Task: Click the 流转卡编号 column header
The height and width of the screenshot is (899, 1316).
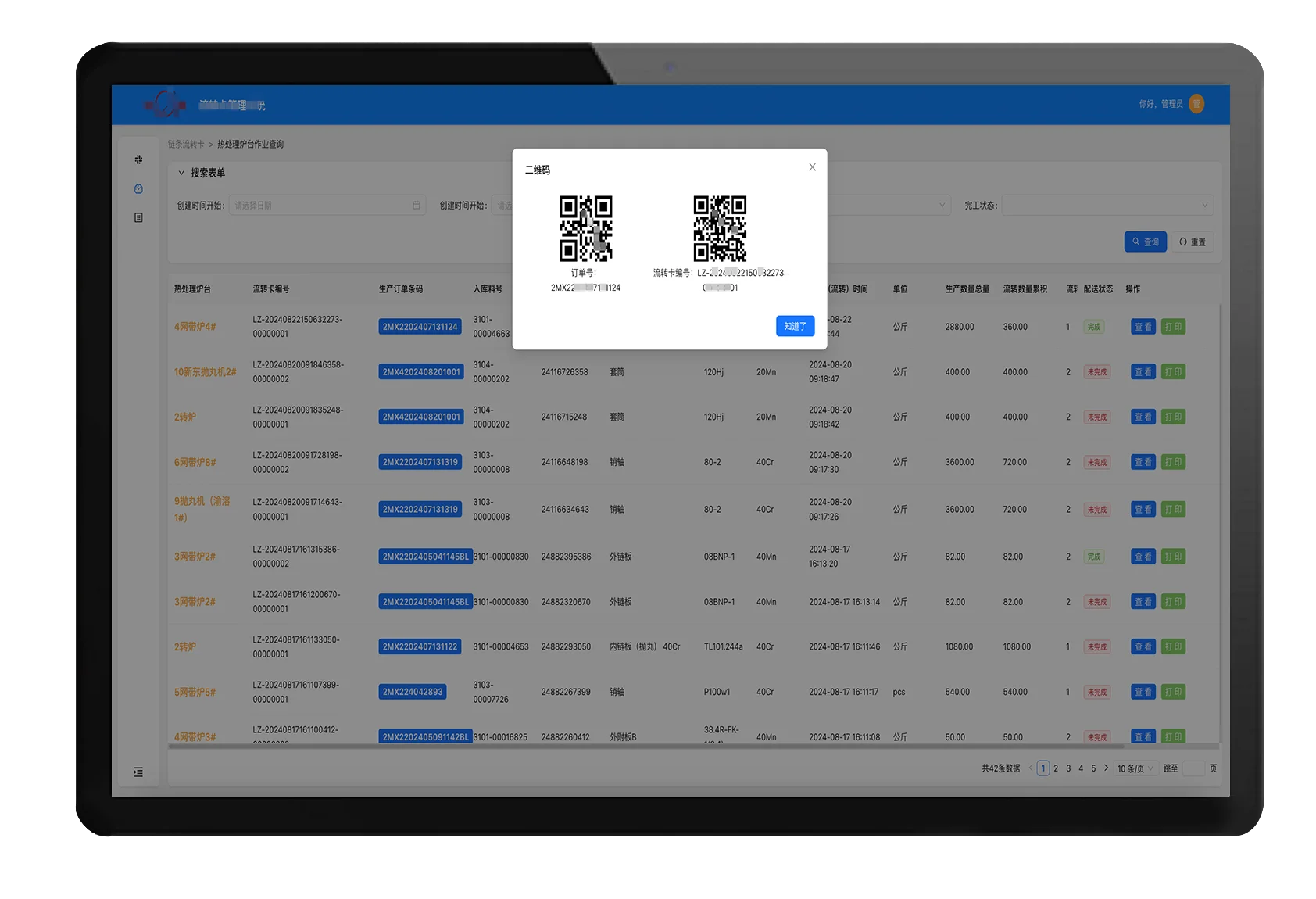Action: (271, 289)
